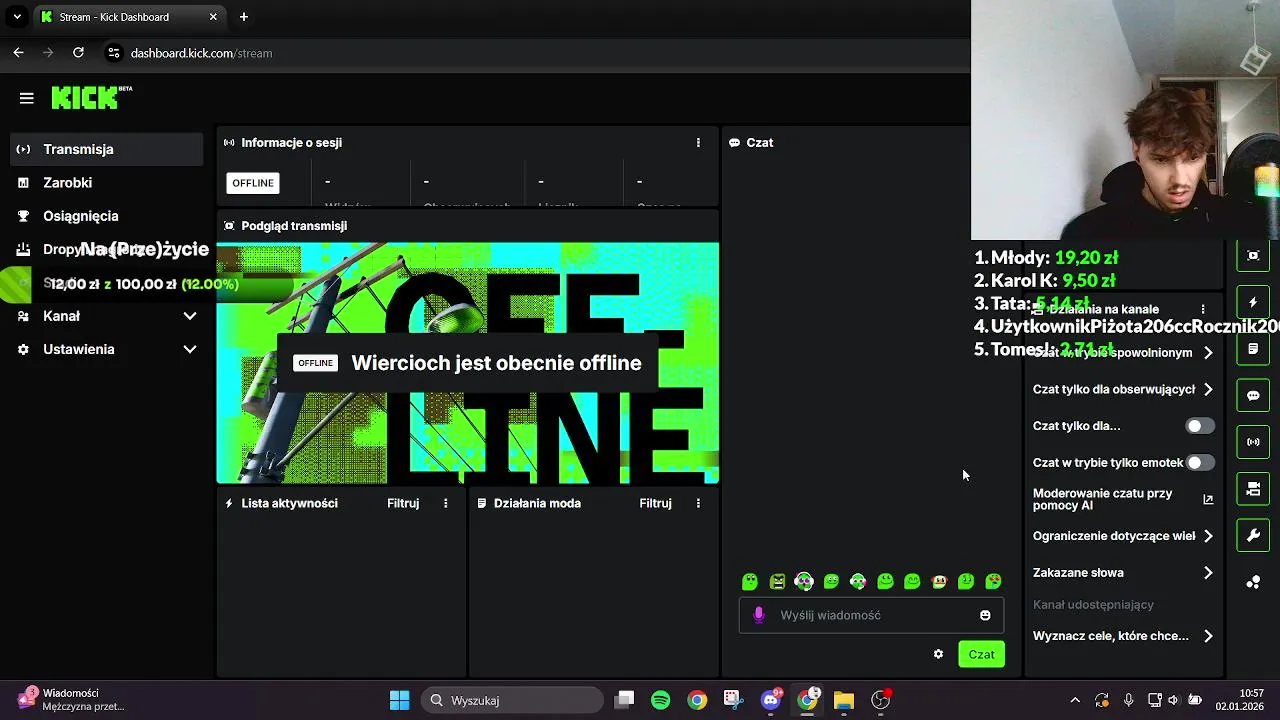Click the Windows Start button

click(x=399, y=700)
